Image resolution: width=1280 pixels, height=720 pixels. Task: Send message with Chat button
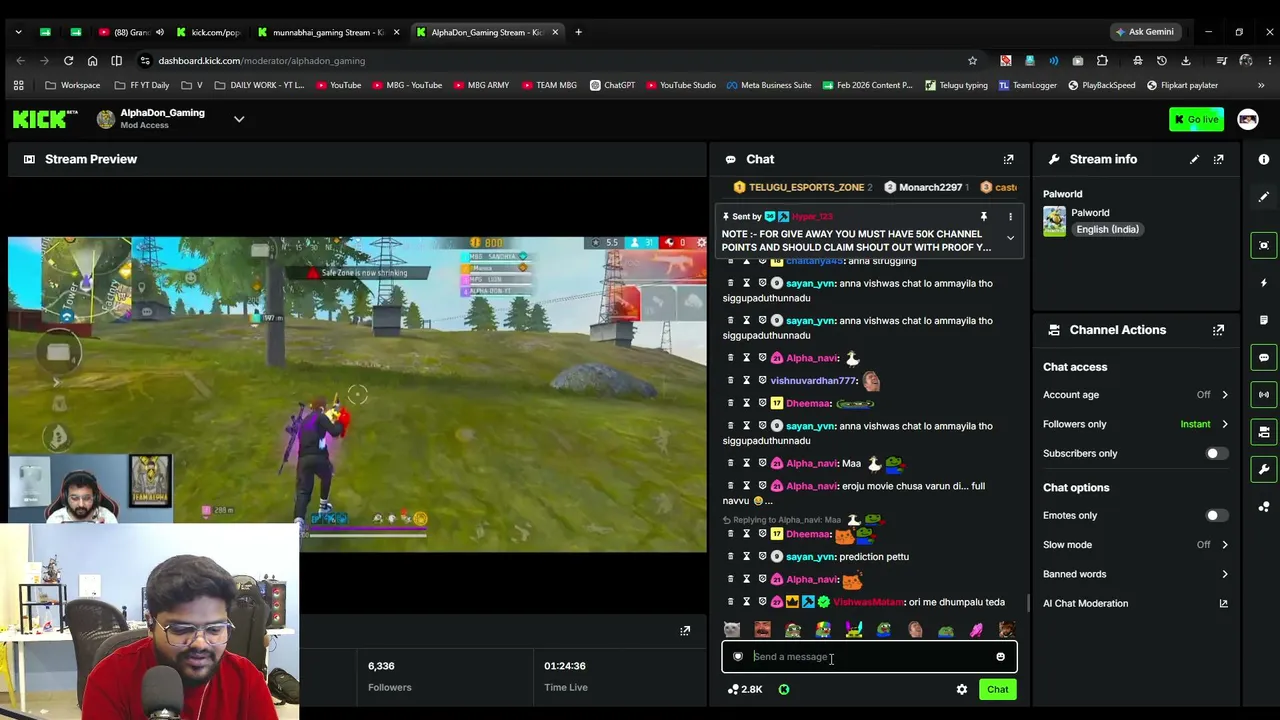tap(998, 689)
